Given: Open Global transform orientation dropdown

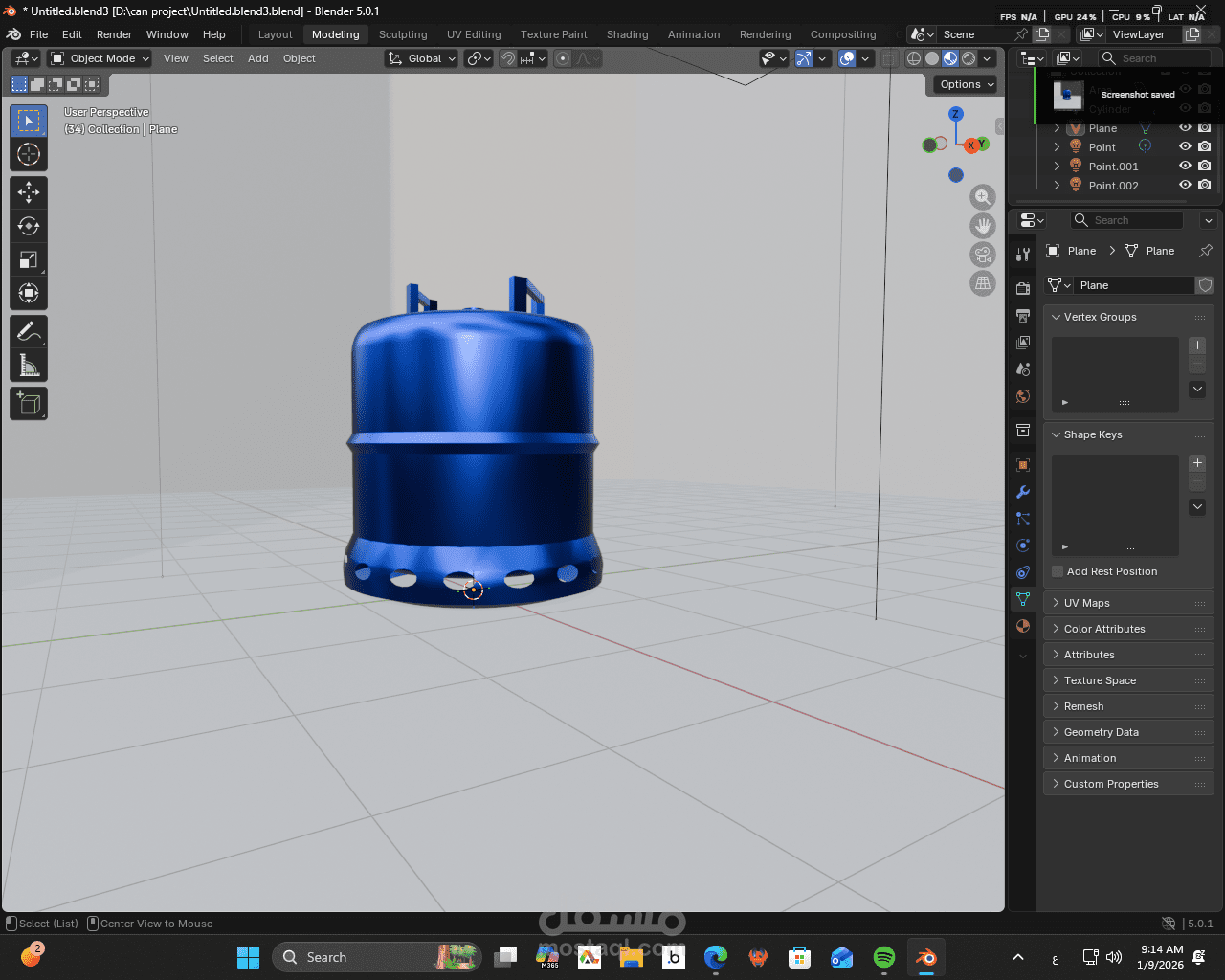Looking at the screenshot, I should [421, 58].
